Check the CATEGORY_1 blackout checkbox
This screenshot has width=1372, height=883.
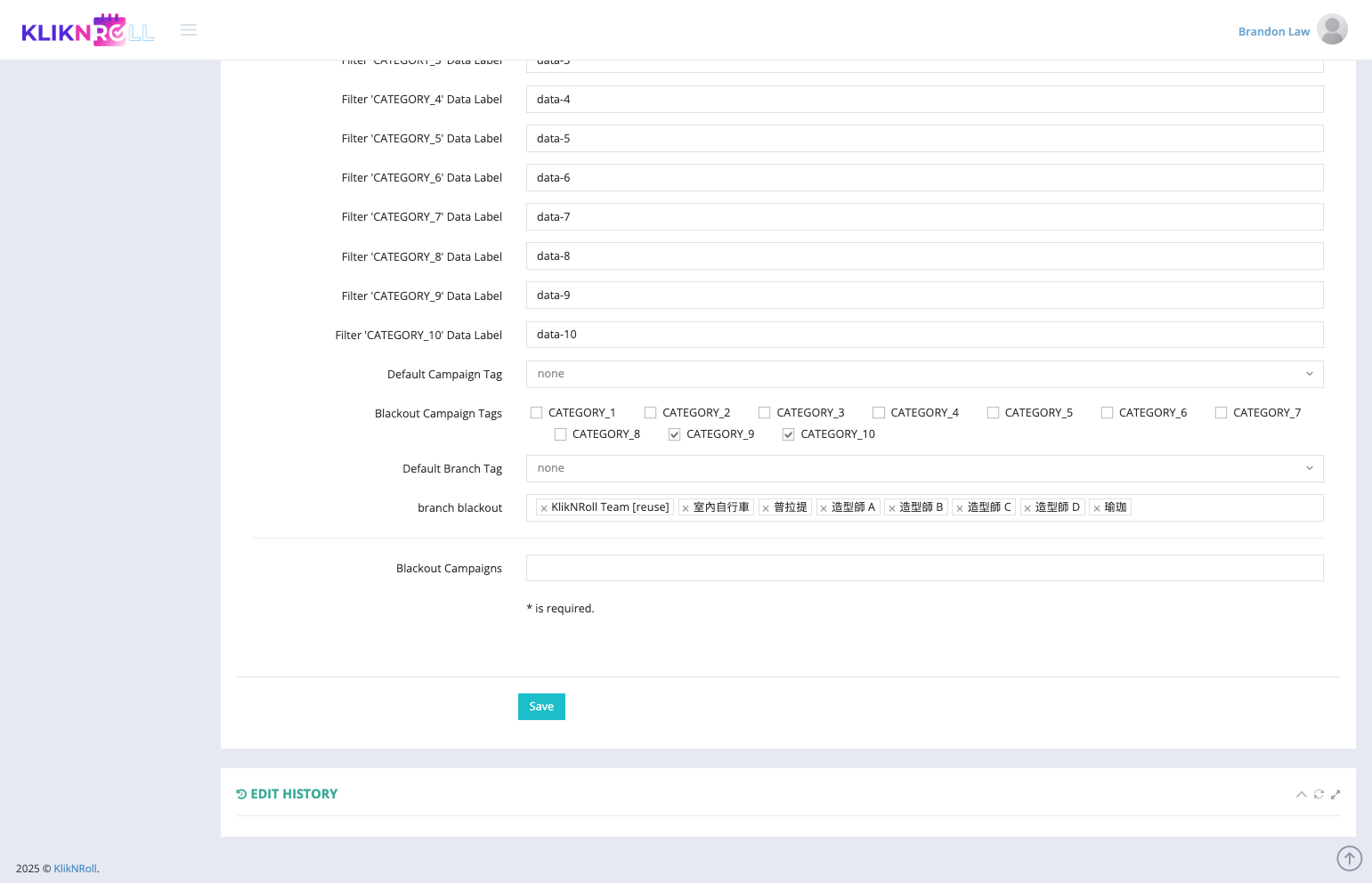[536, 413]
